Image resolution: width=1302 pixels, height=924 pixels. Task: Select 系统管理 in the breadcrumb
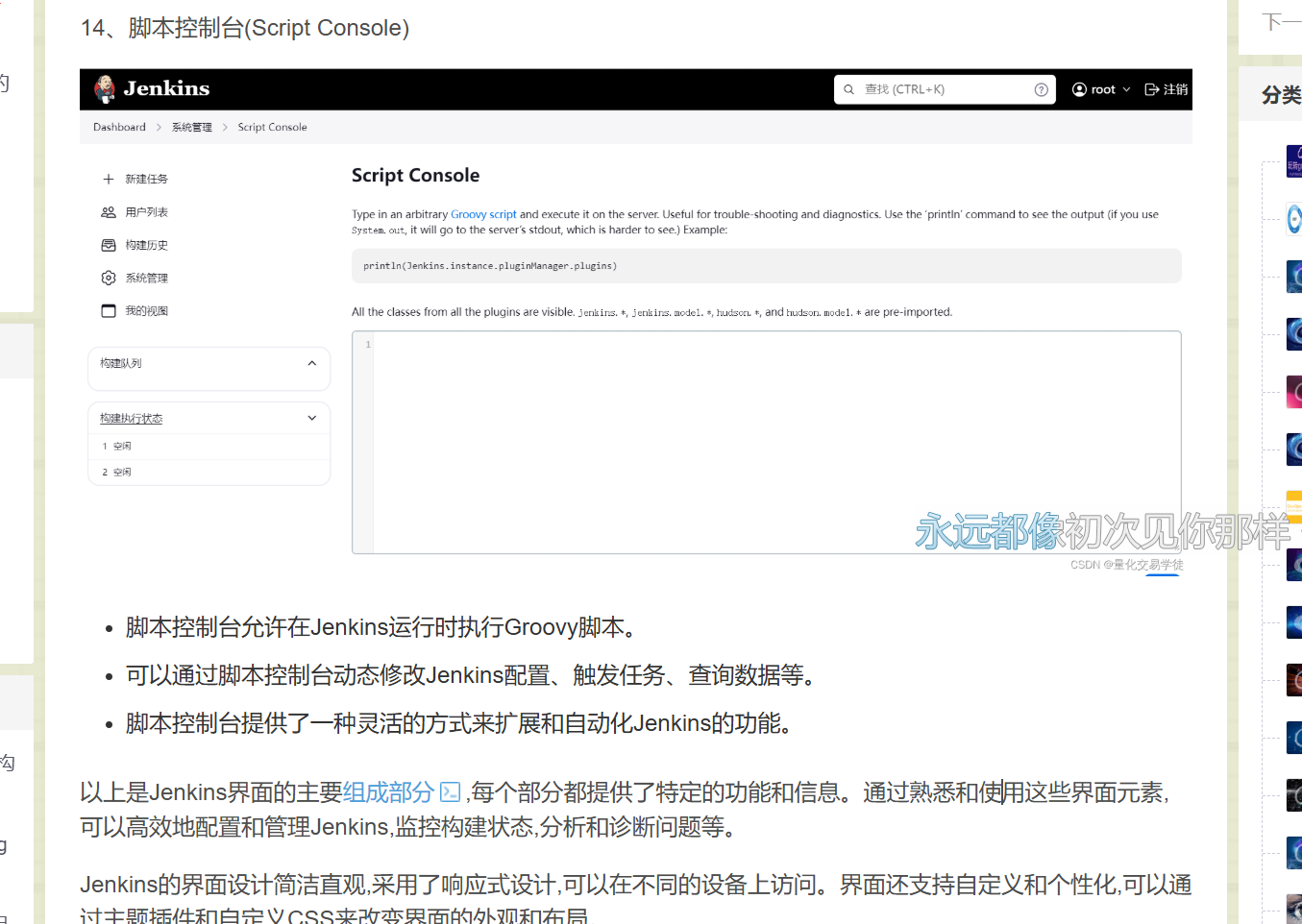pyautogui.click(x=192, y=127)
